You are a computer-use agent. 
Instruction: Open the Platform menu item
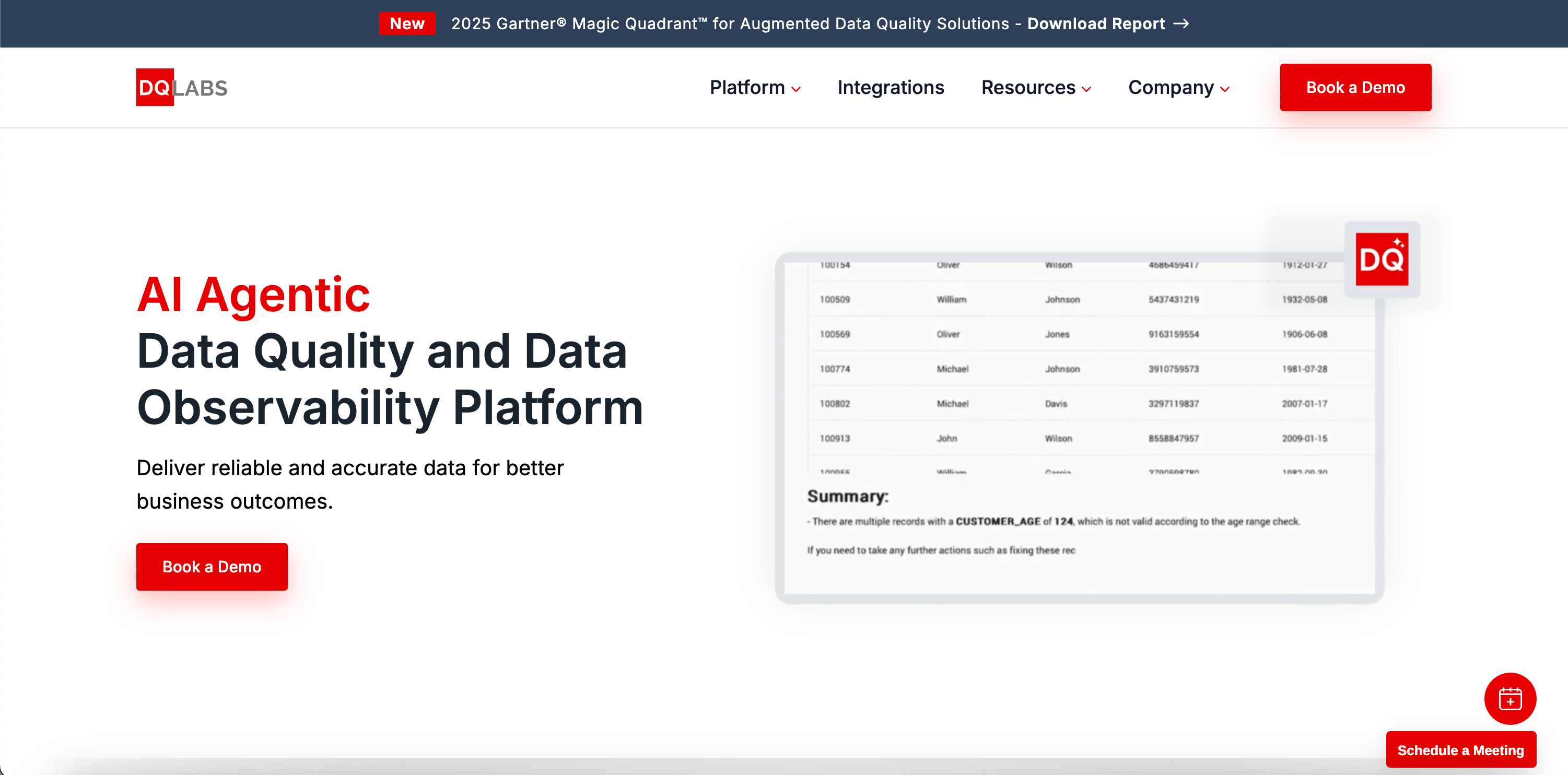(747, 88)
